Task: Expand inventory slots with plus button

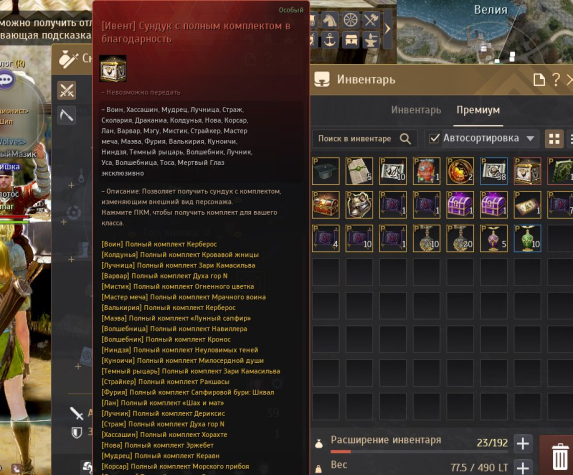Action: [x=523, y=444]
